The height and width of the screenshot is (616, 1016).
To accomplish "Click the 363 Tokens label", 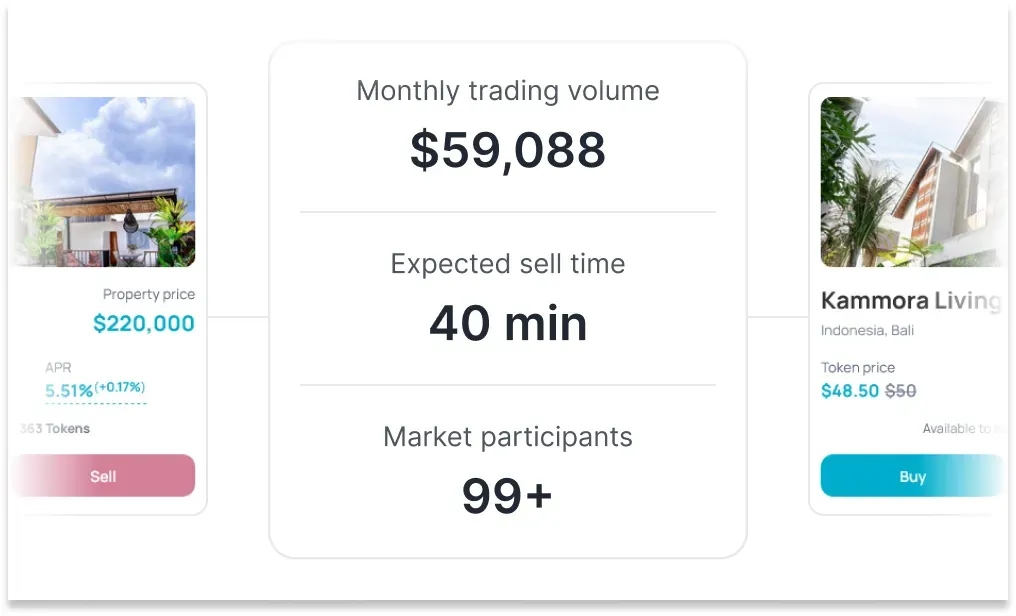I will 55,429.
